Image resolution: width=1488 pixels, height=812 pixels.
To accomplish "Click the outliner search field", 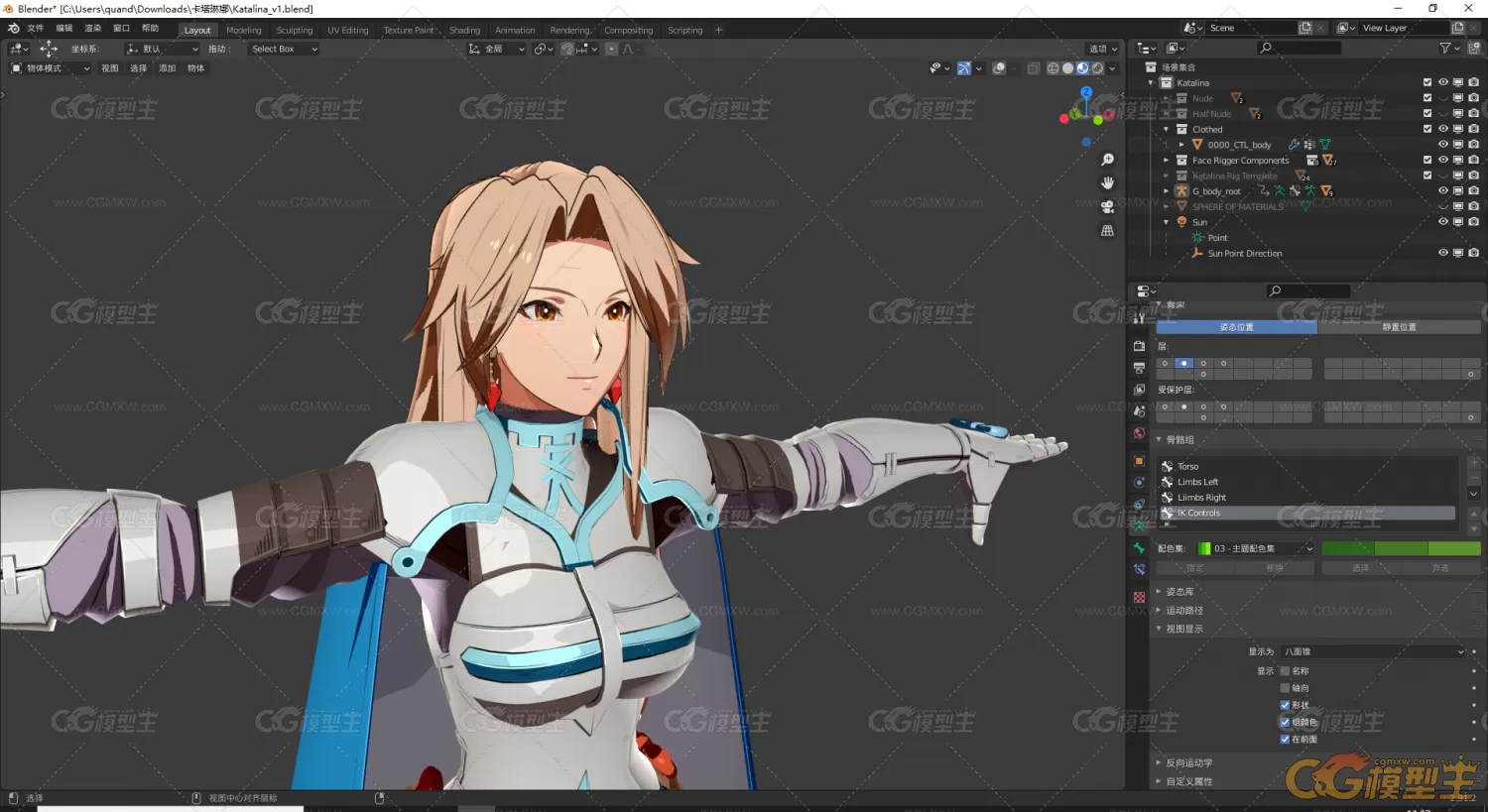I will pos(1300,48).
